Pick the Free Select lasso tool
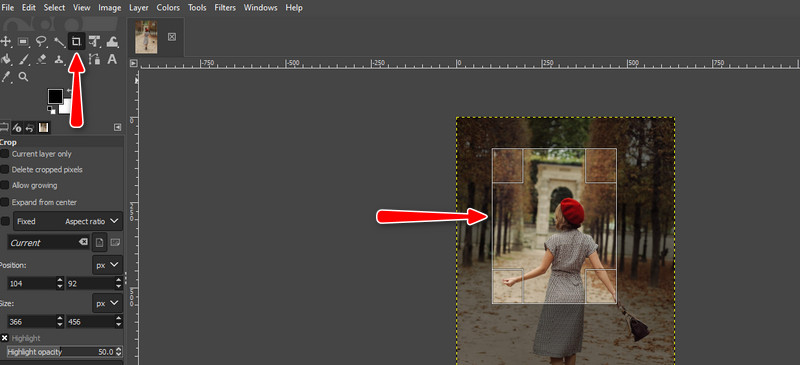The height and width of the screenshot is (365, 800). point(41,42)
